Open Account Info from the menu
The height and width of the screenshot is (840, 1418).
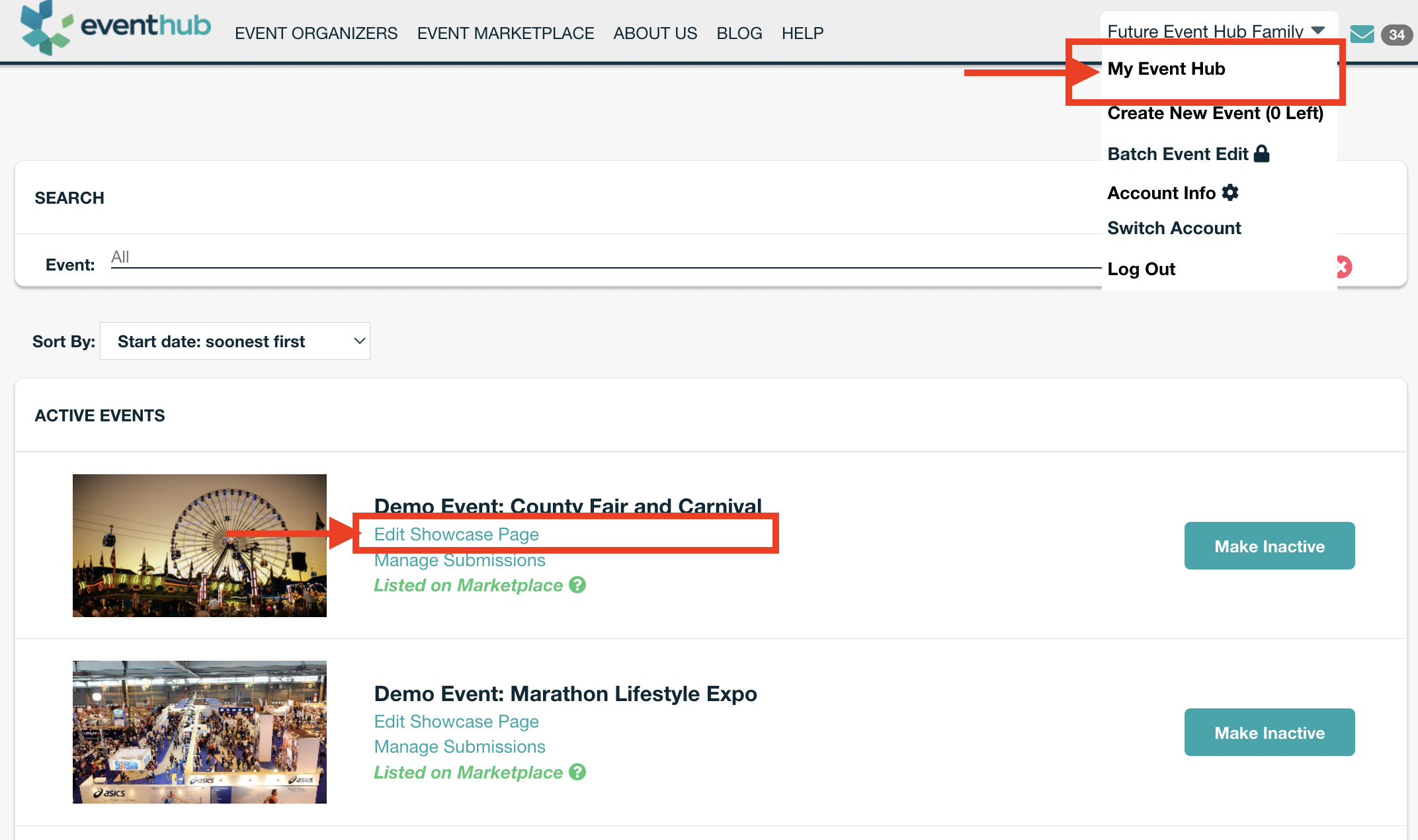tap(1162, 193)
